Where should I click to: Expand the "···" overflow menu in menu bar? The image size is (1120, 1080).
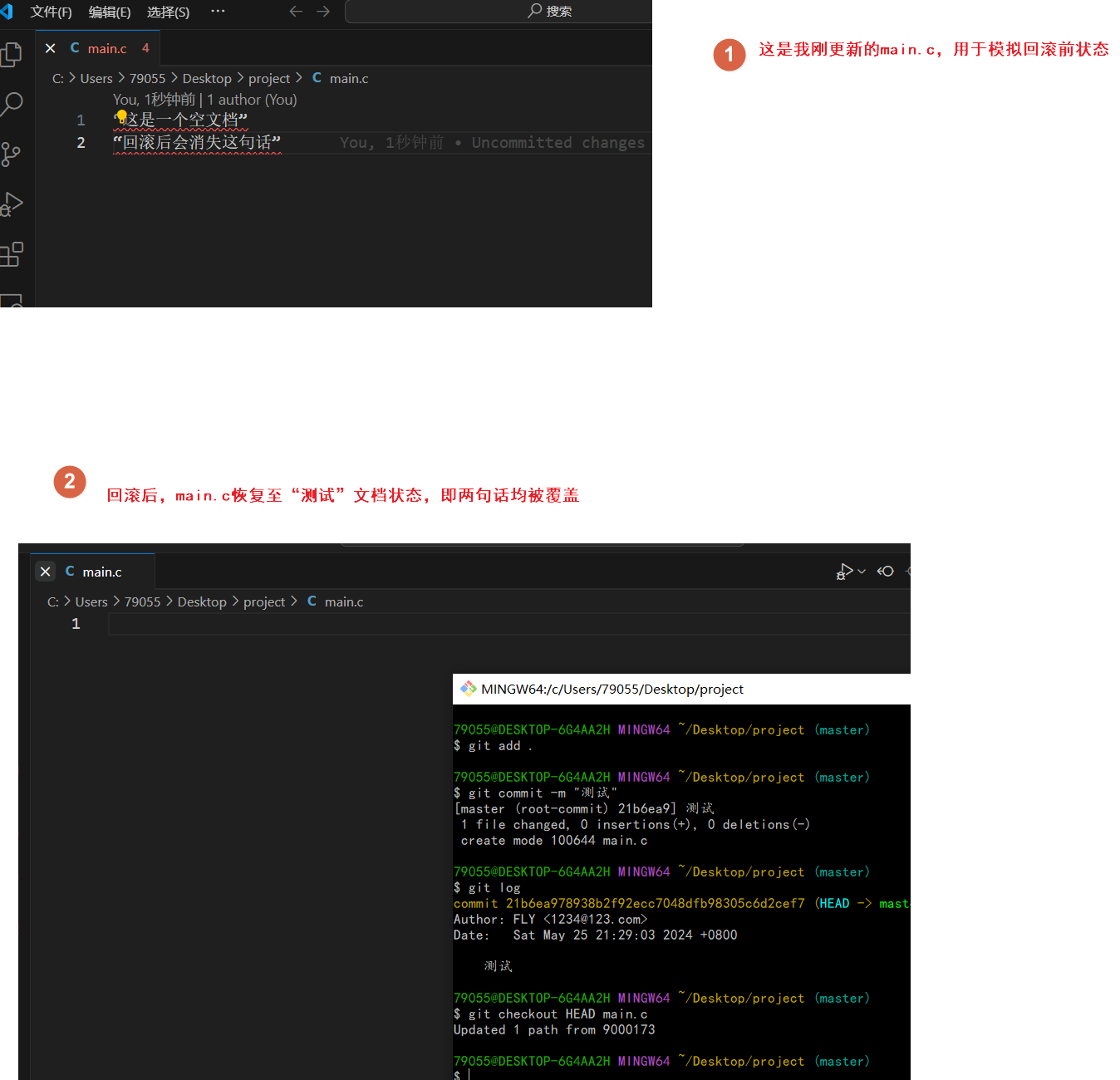point(218,12)
